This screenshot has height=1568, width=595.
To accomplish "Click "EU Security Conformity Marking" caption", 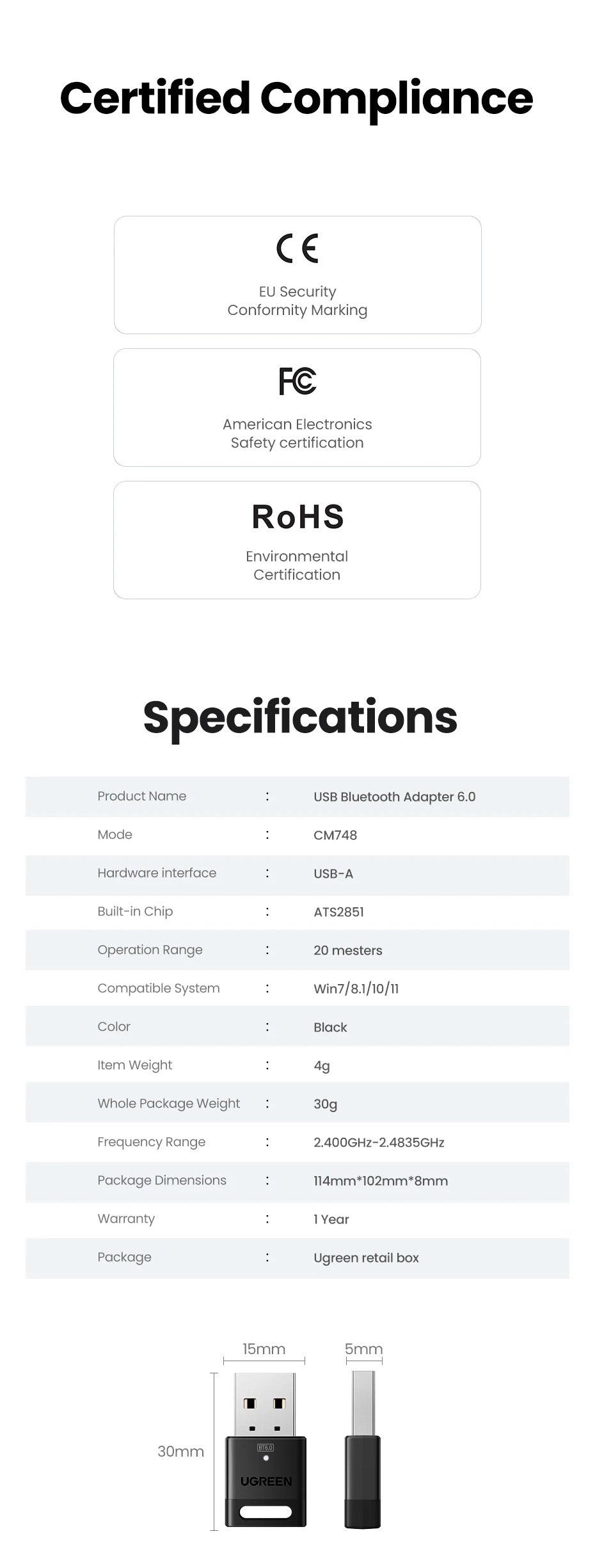I will point(297,301).
